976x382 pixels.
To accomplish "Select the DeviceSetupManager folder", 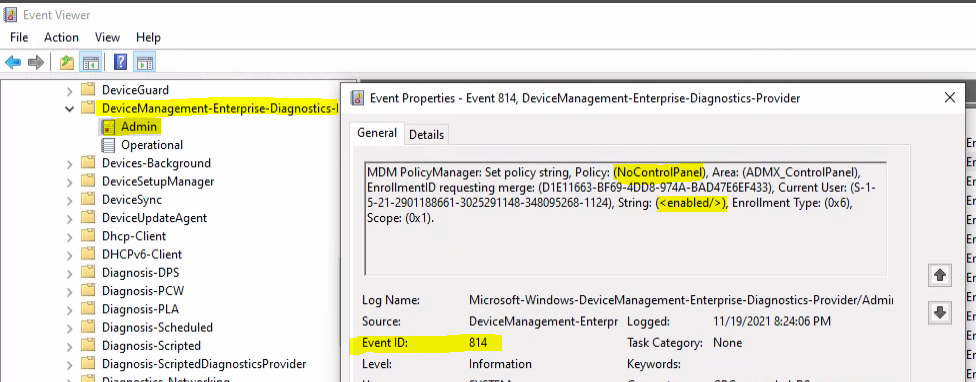I will (158, 182).
